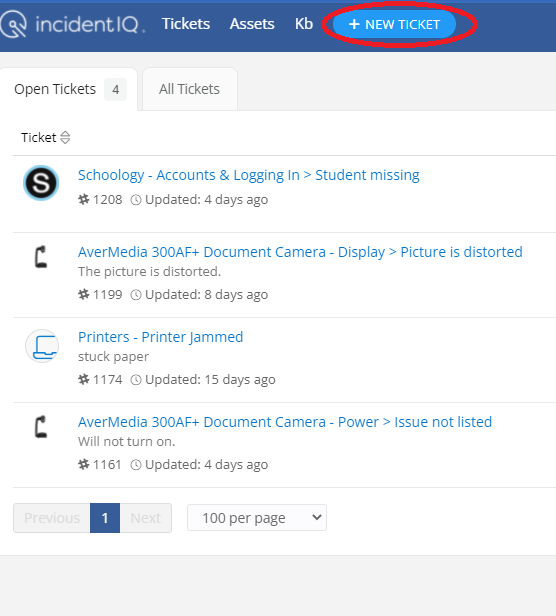Screen dimensions: 556x616
Task: Open the 100 per page dropdown
Action: pyautogui.click(x=257, y=518)
